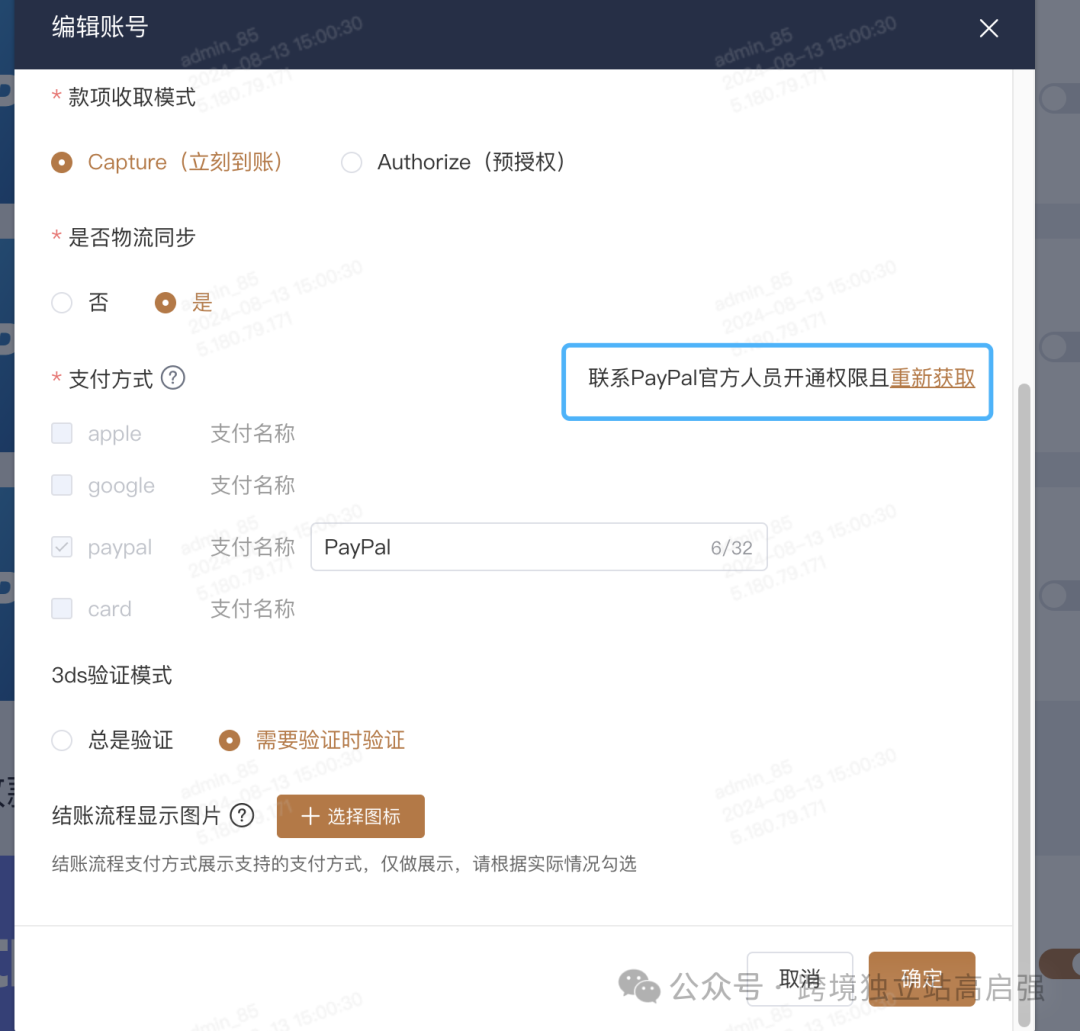This screenshot has height=1031, width=1080.
Task: Click the 支付名称 label beside card
Action: tap(253, 608)
